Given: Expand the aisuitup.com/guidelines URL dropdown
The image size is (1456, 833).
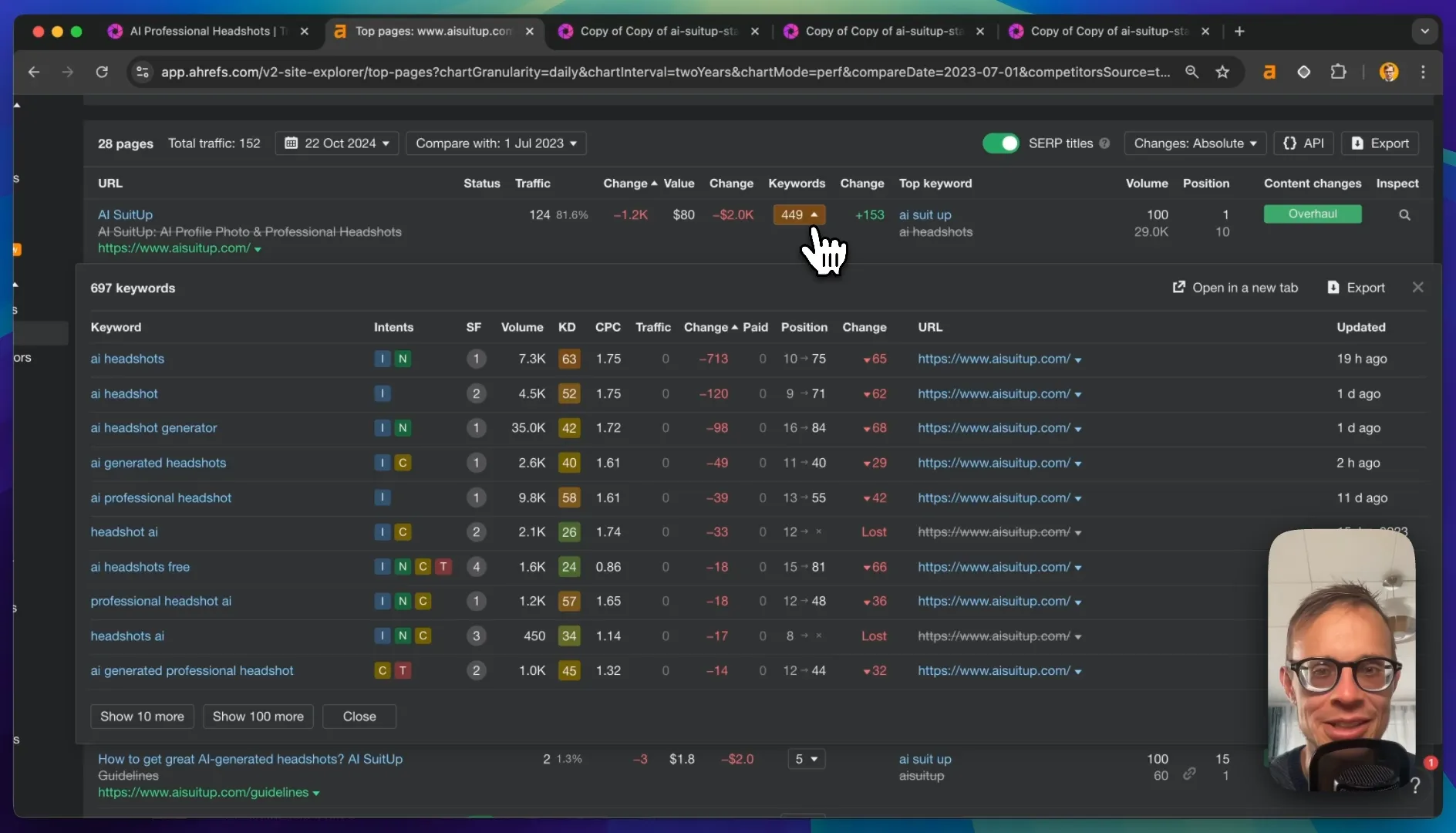Looking at the screenshot, I should pos(315,793).
